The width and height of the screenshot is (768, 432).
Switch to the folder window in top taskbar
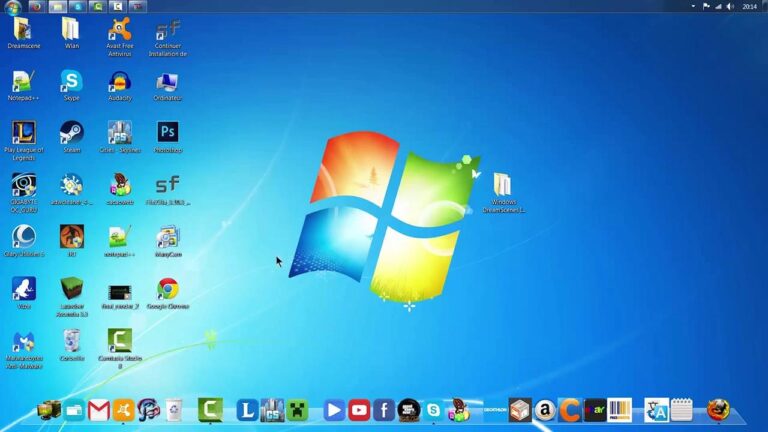pyautogui.click(x=57, y=6)
